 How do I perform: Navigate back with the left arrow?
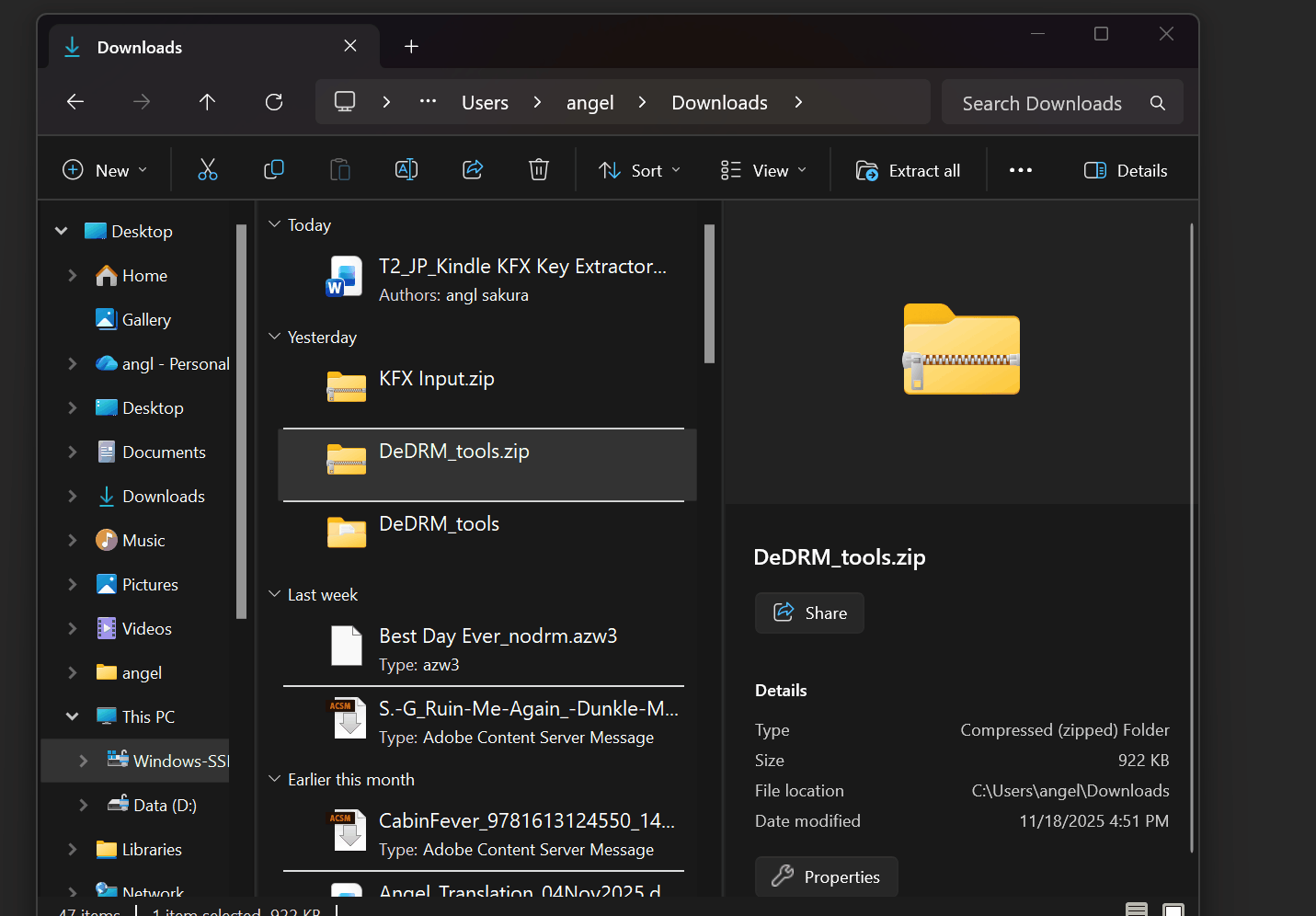pos(75,102)
